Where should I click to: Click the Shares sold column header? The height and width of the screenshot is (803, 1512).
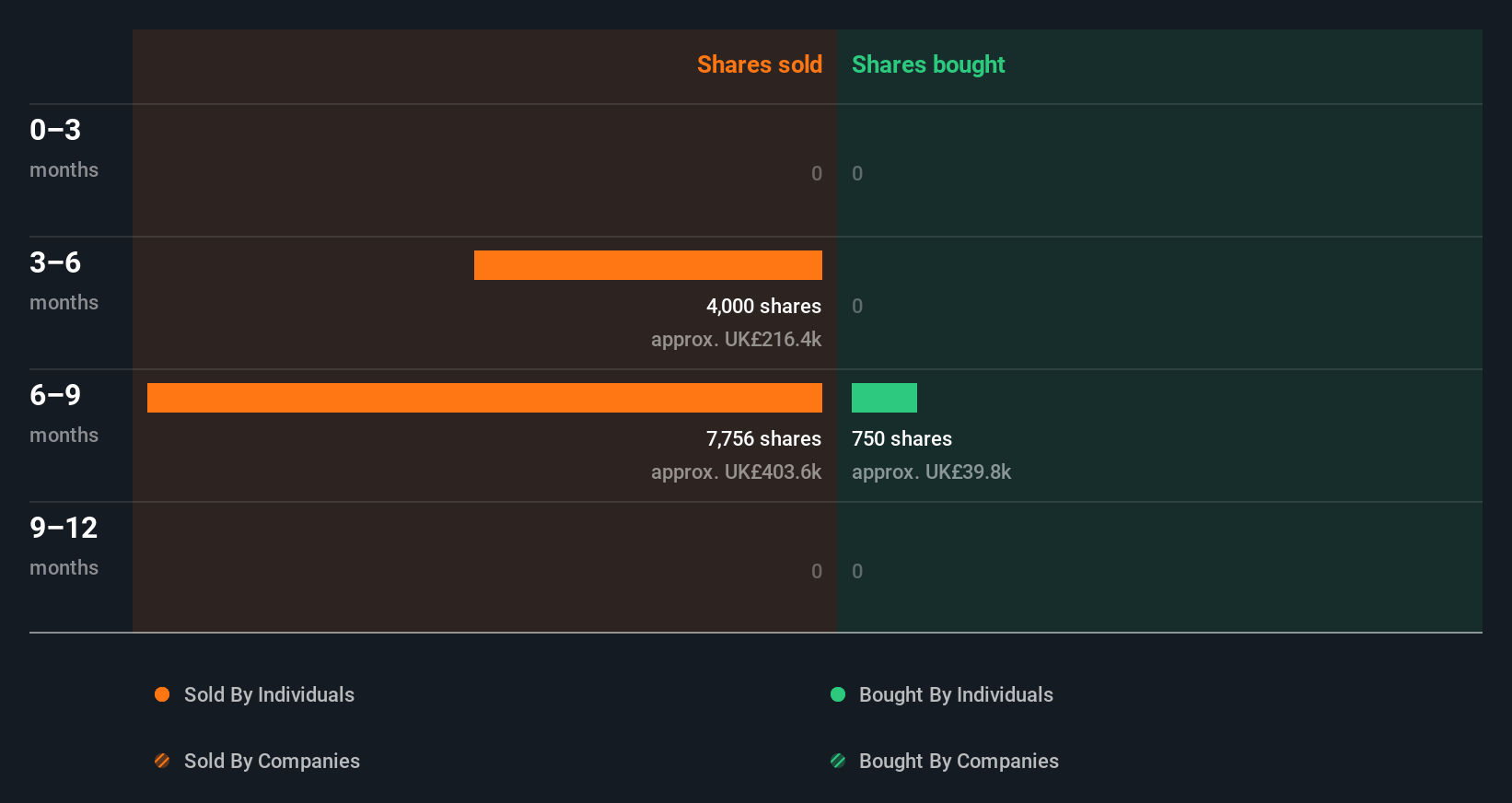[760, 64]
